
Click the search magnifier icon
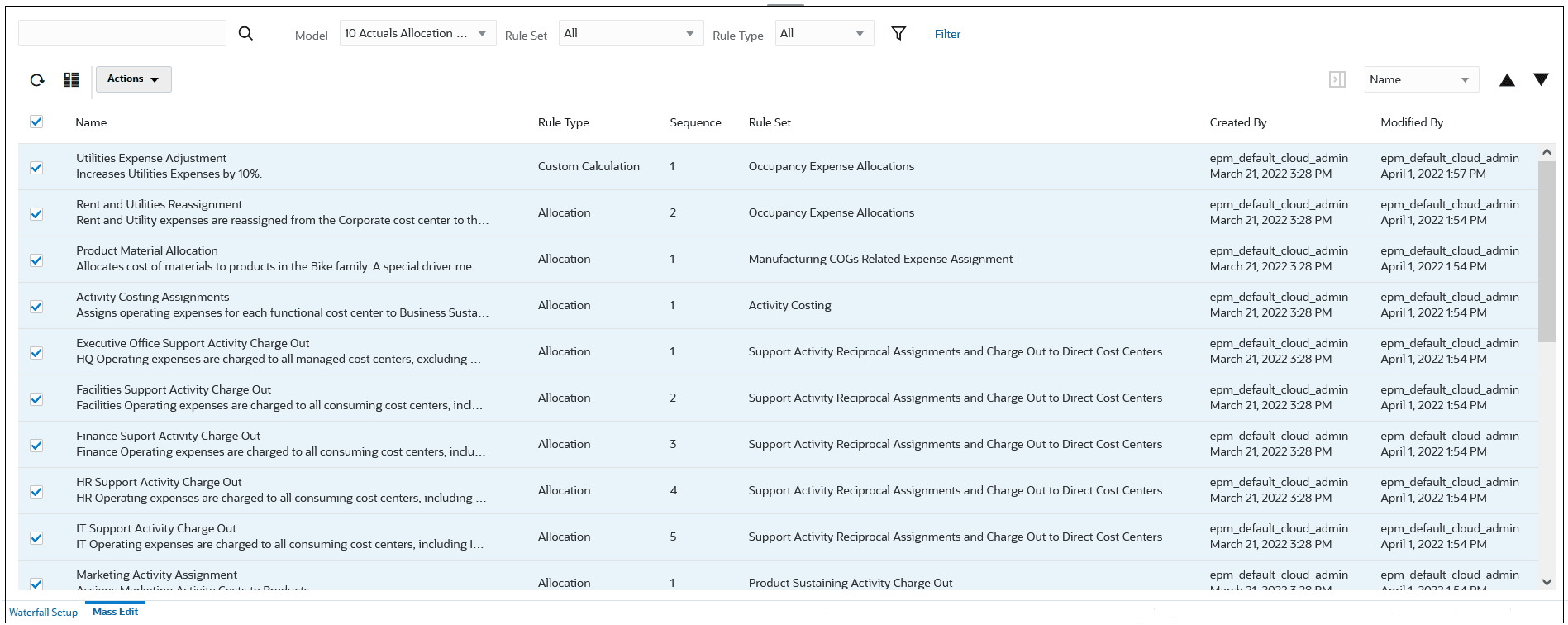[x=245, y=33]
